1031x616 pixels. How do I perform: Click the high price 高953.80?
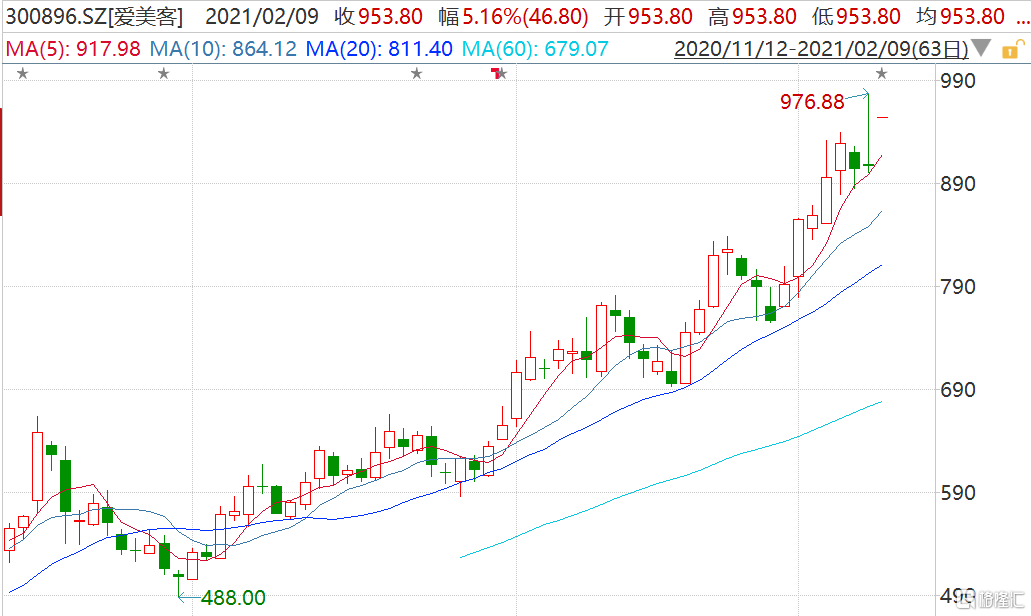pyautogui.click(x=752, y=16)
